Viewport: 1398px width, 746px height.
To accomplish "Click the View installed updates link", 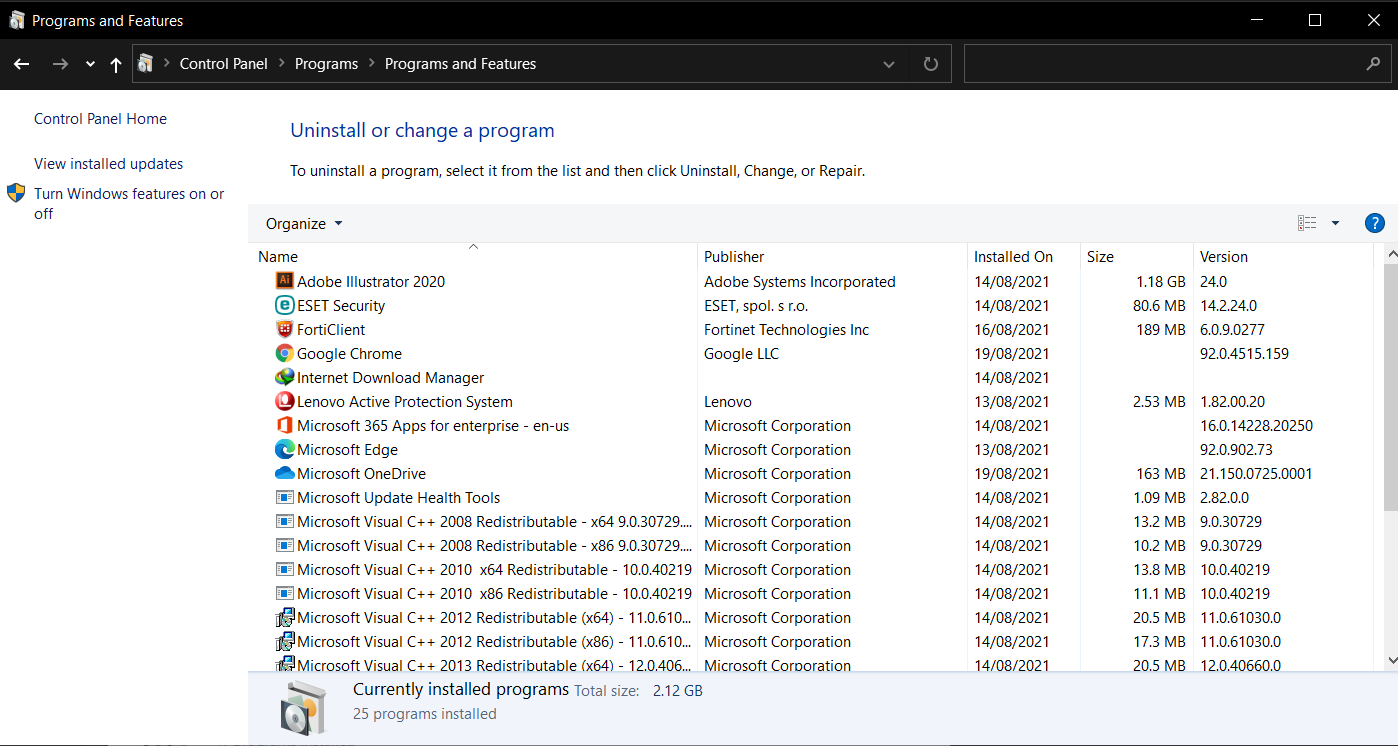I will (108, 163).
